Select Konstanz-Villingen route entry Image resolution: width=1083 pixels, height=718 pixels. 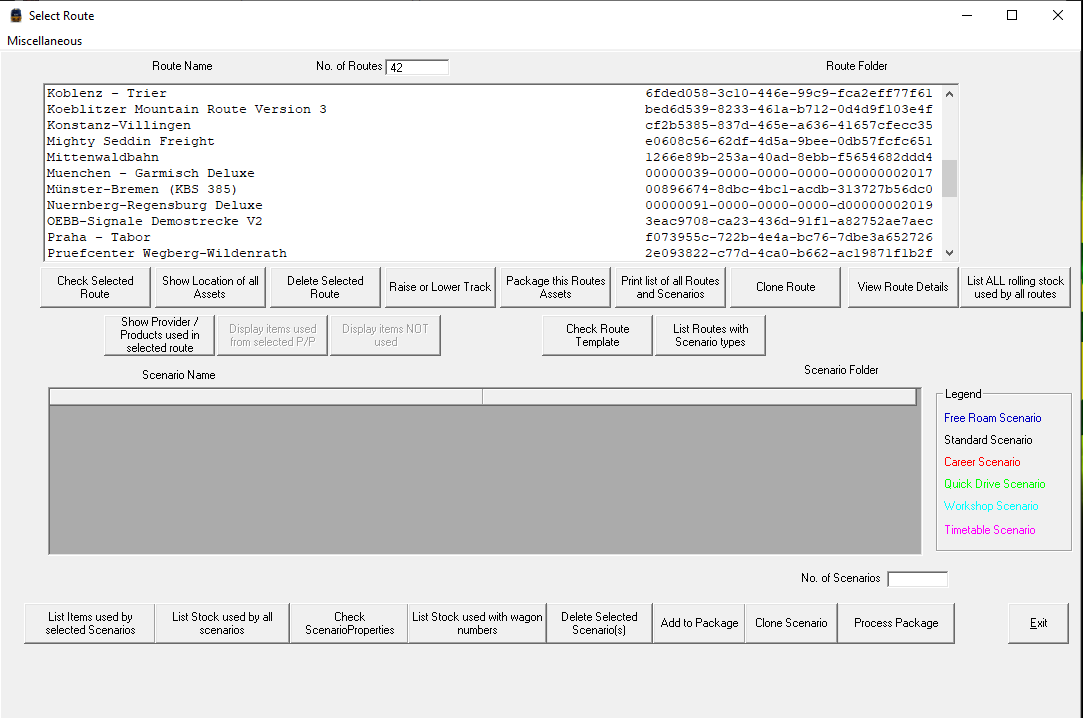tap(117, 125)
